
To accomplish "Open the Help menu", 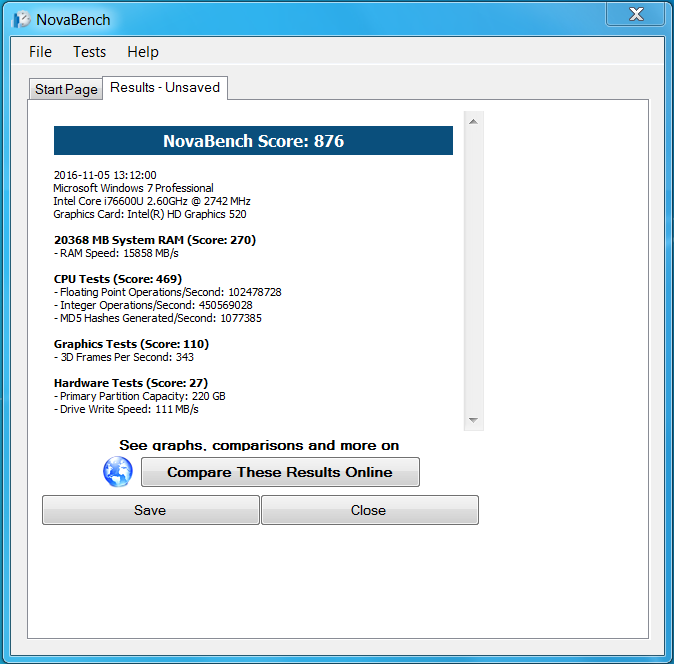I will (142, 52).
